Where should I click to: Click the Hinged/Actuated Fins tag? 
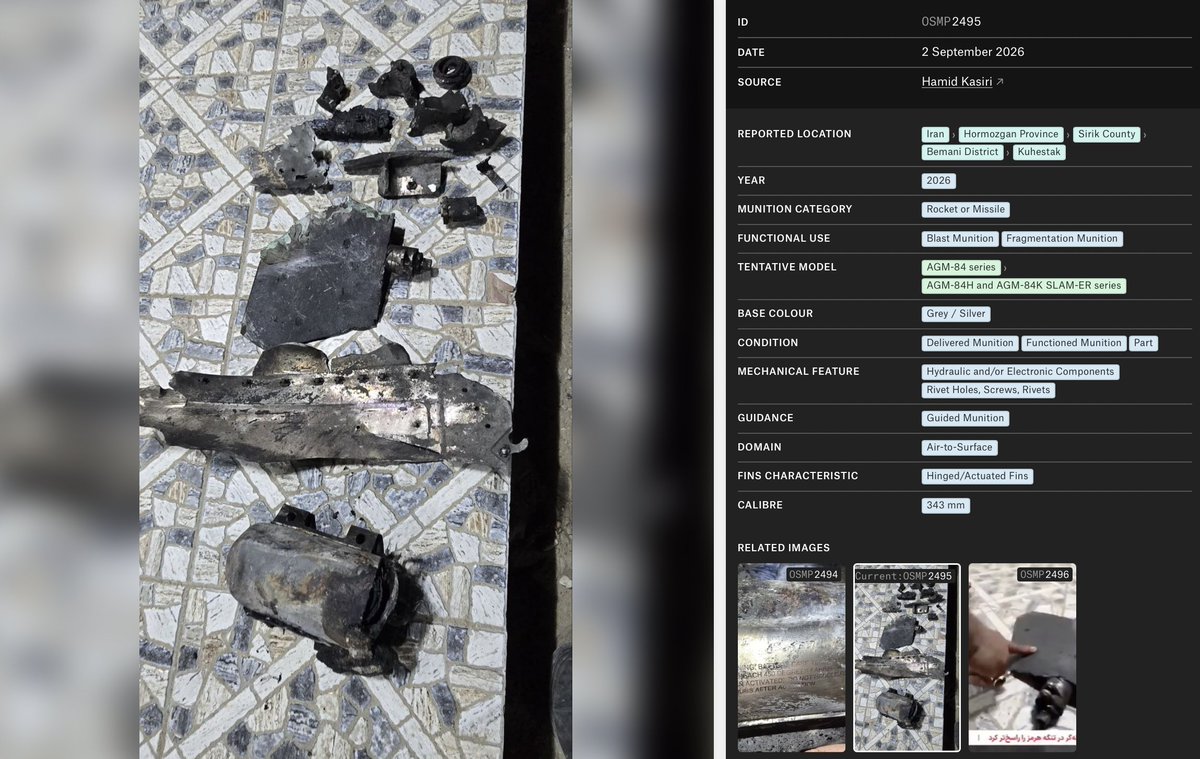click(977, 477)
